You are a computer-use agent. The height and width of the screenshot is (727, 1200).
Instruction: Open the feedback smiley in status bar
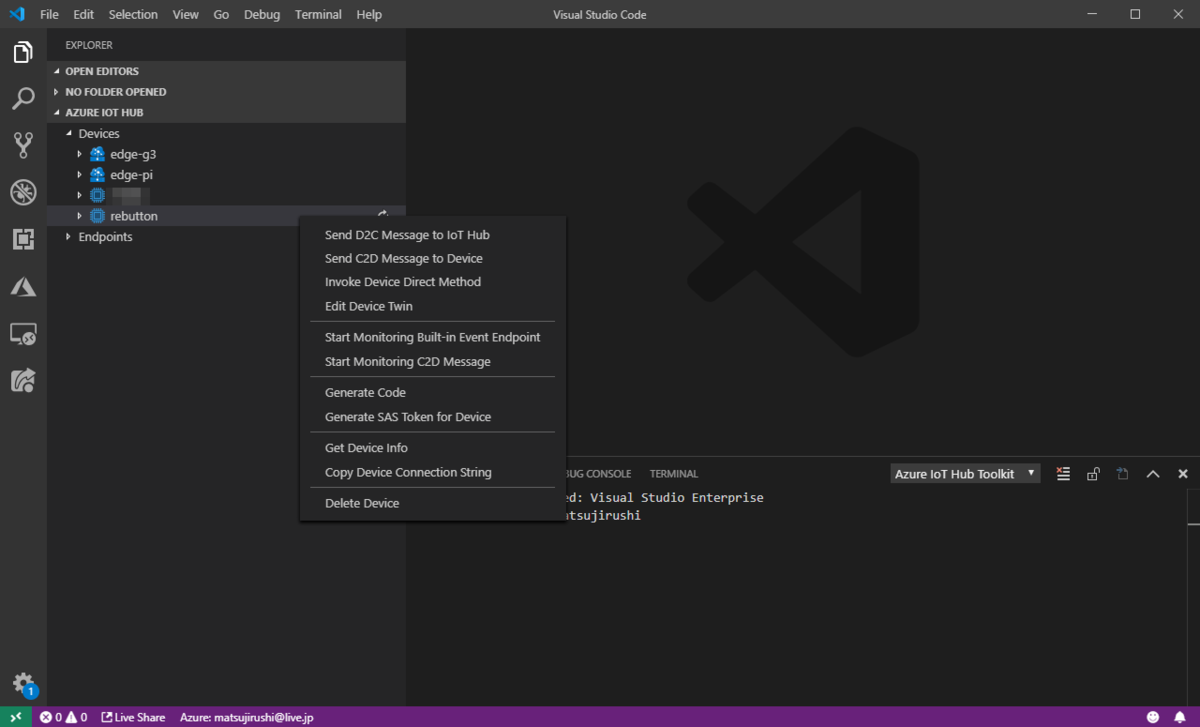1153,717
